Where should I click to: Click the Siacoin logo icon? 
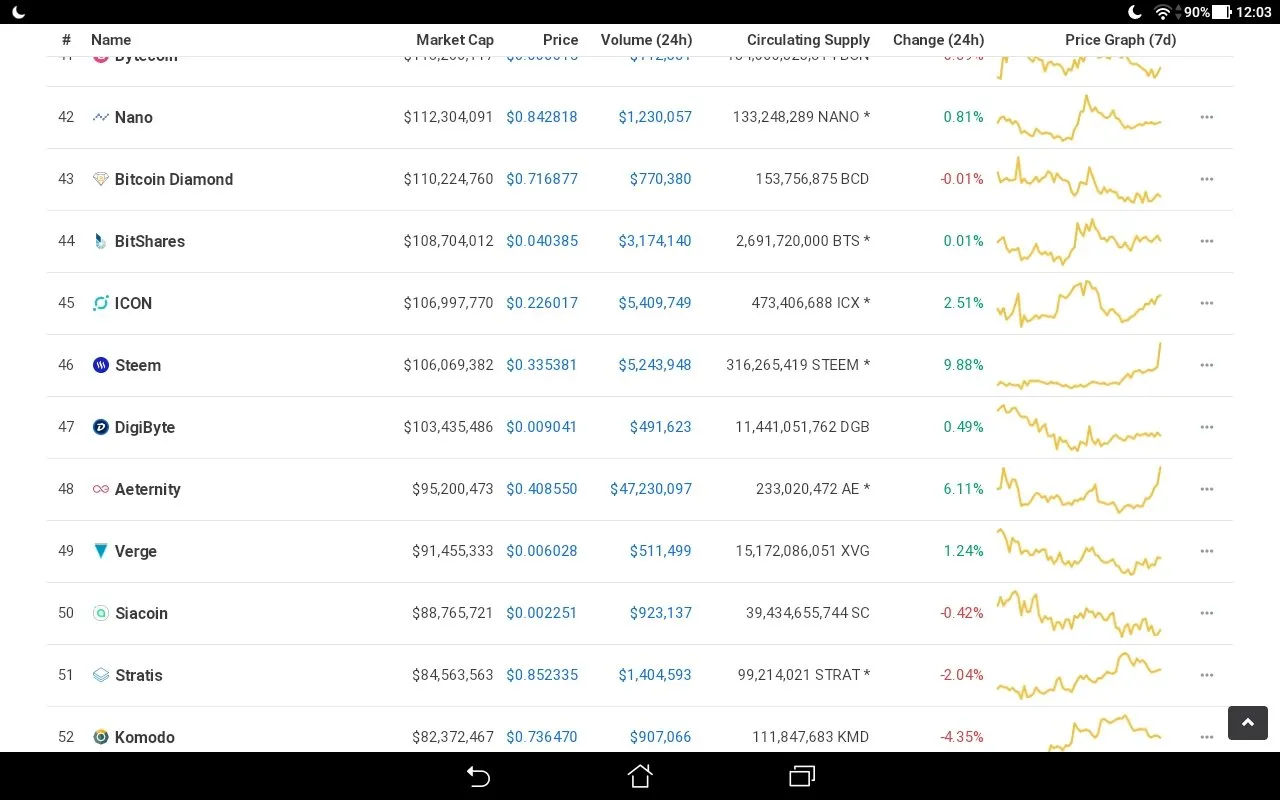100,613
